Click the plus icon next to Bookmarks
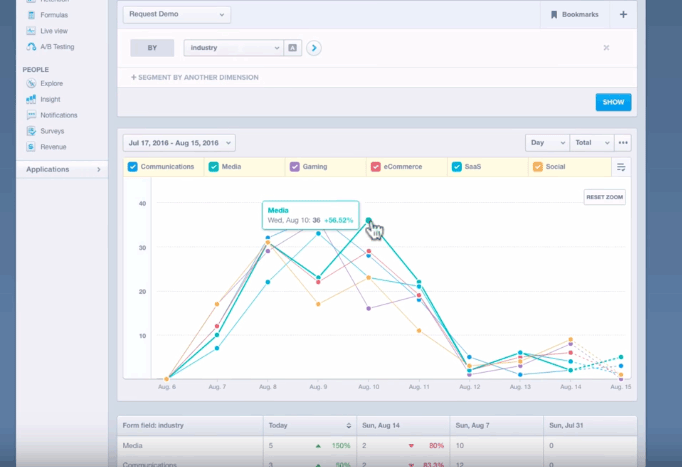 click(x=623, y=15)
